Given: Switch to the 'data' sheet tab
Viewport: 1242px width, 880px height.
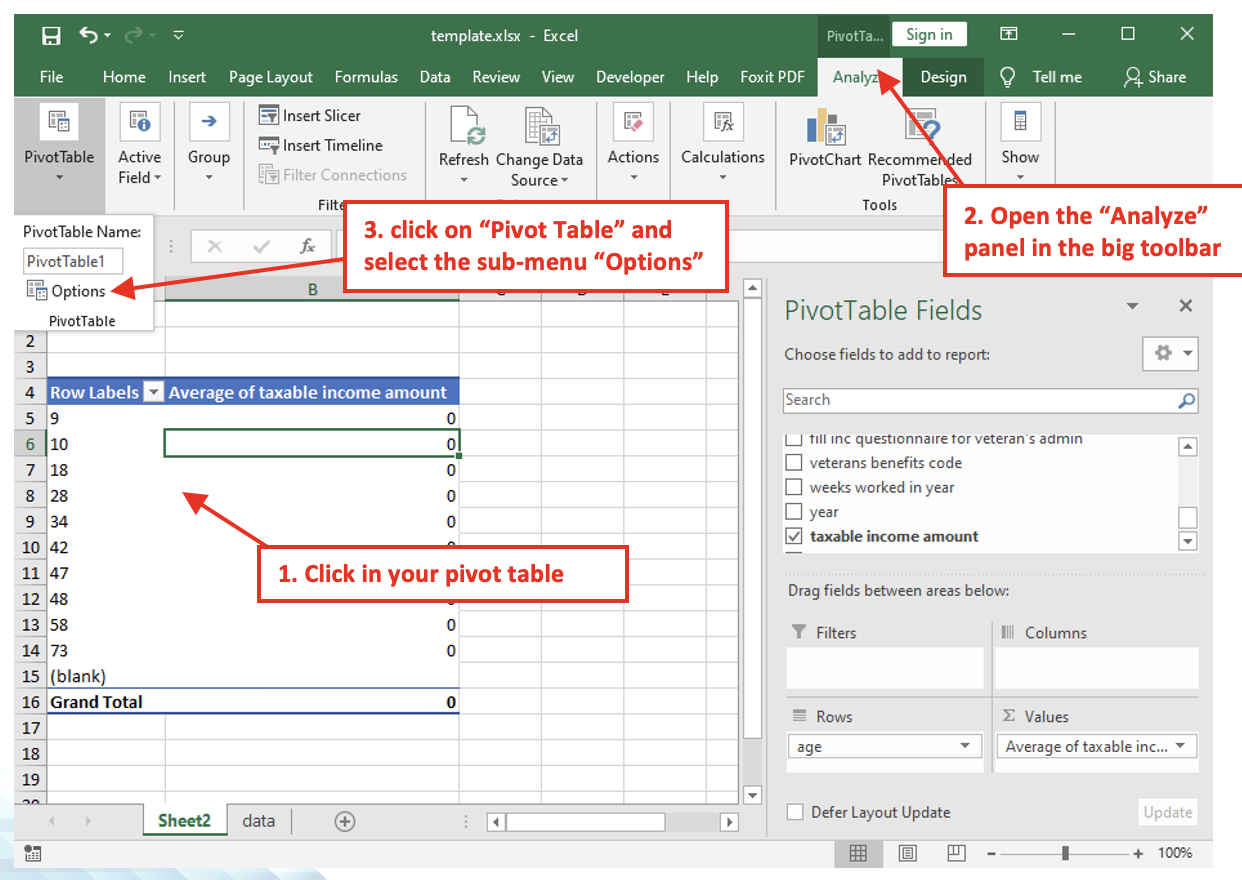Looking at the screenshot, I should coord(258,821).
